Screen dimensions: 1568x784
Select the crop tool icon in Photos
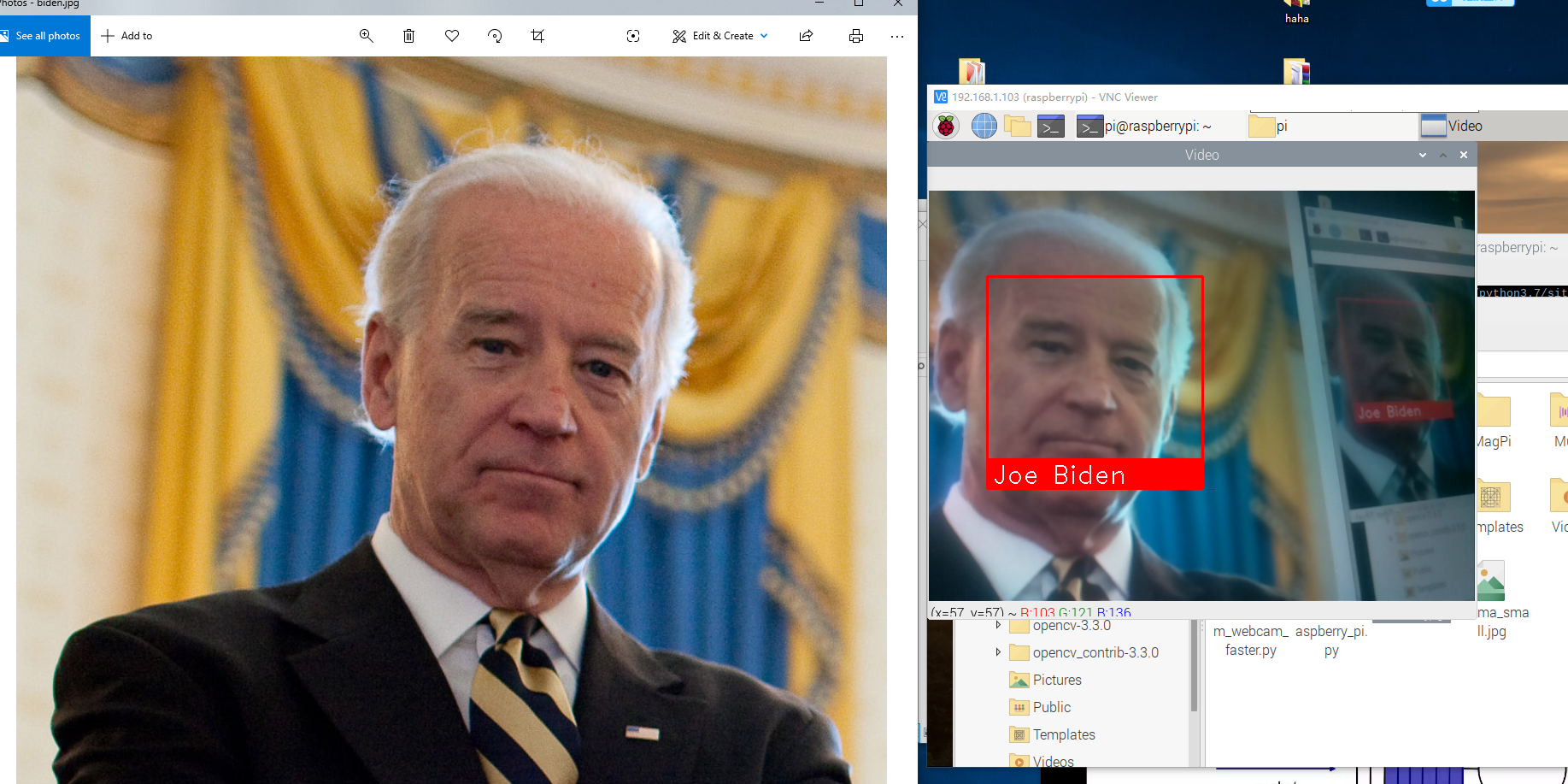[537, 36]
